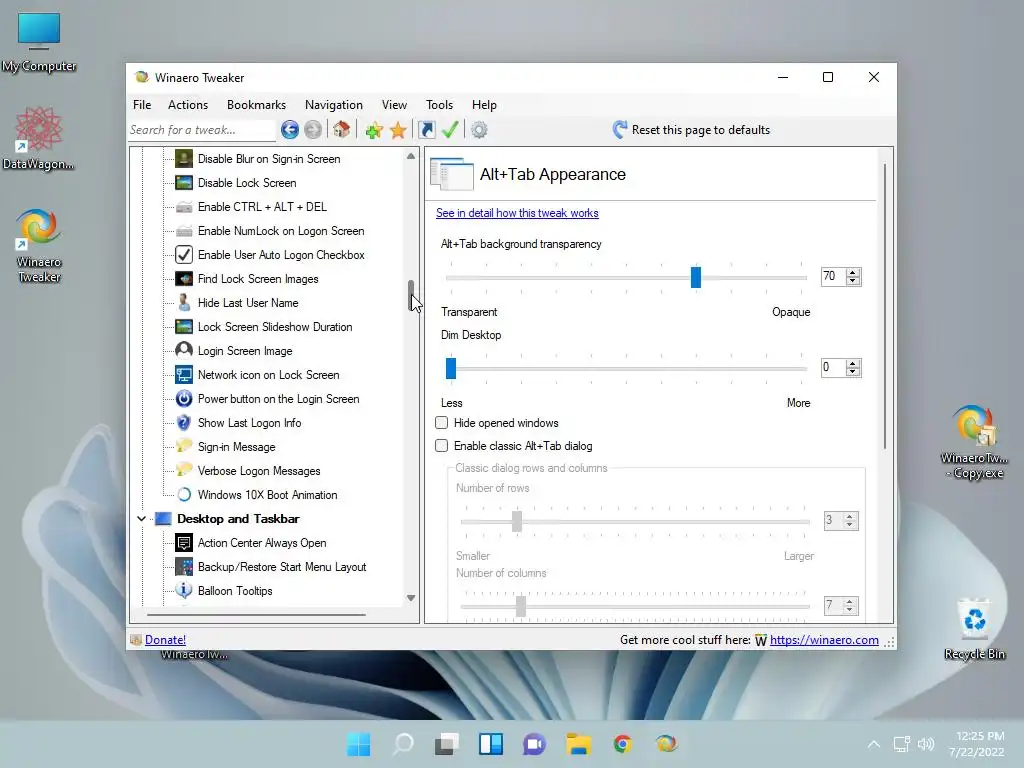Open the Windows Start button
The image size is (1024, 768).
359,744
